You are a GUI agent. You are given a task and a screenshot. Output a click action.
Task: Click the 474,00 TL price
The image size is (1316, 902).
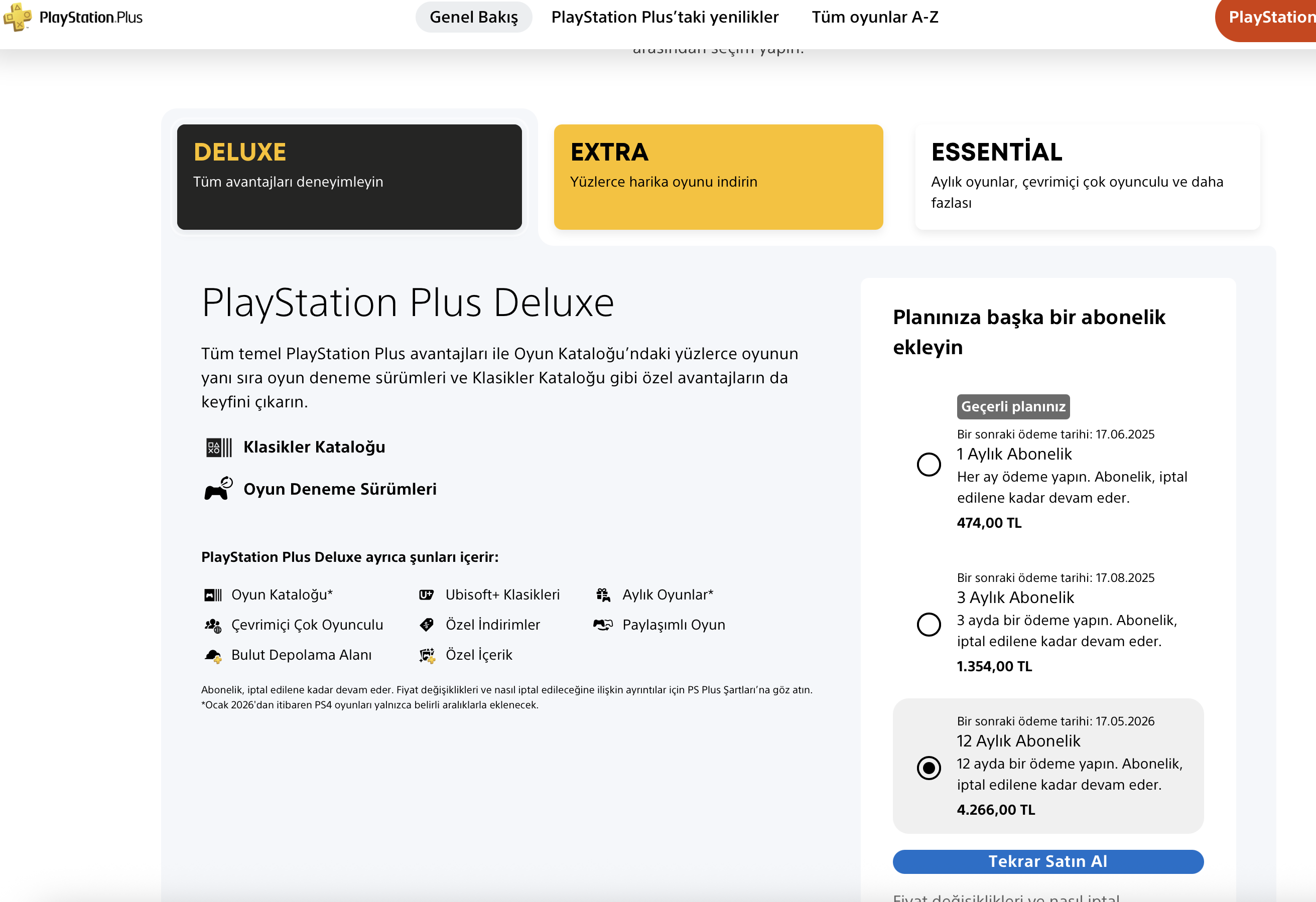coord(989,523)
